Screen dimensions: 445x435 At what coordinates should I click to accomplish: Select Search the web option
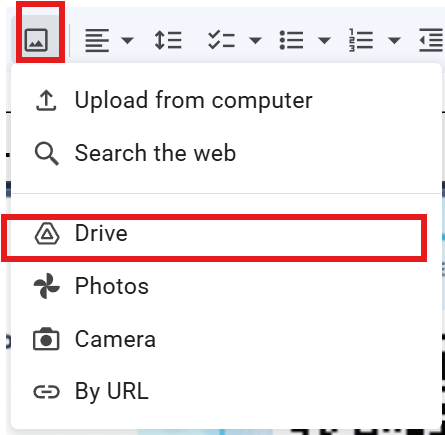click(x=226, y=153)
